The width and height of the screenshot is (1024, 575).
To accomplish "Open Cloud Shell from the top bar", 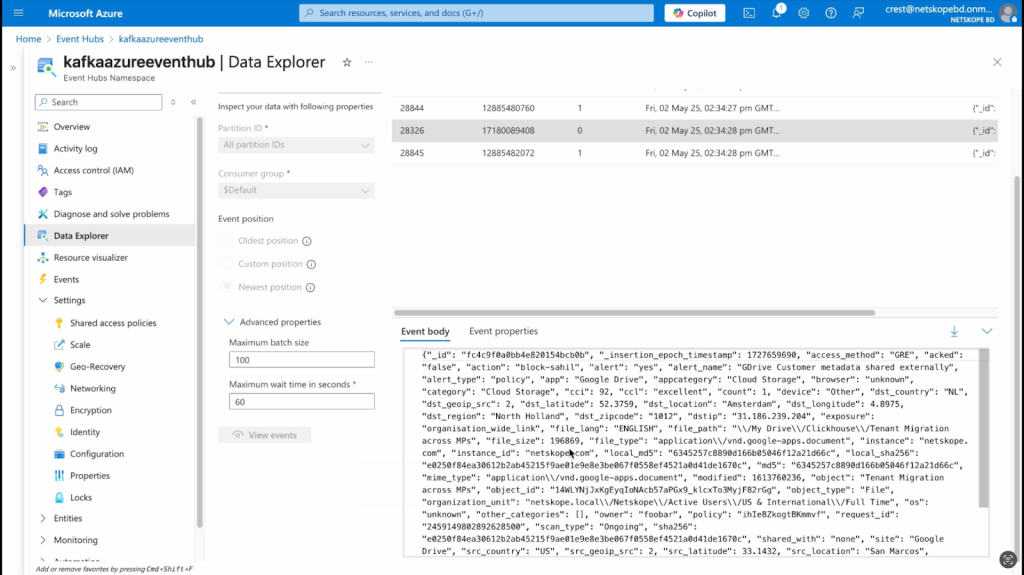I will (x=749, y=13).
